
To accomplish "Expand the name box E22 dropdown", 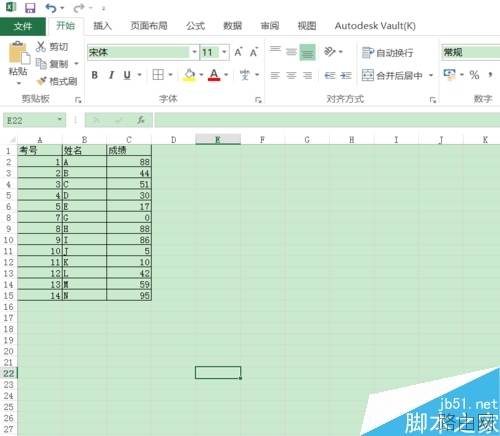I will click(60, 119).
